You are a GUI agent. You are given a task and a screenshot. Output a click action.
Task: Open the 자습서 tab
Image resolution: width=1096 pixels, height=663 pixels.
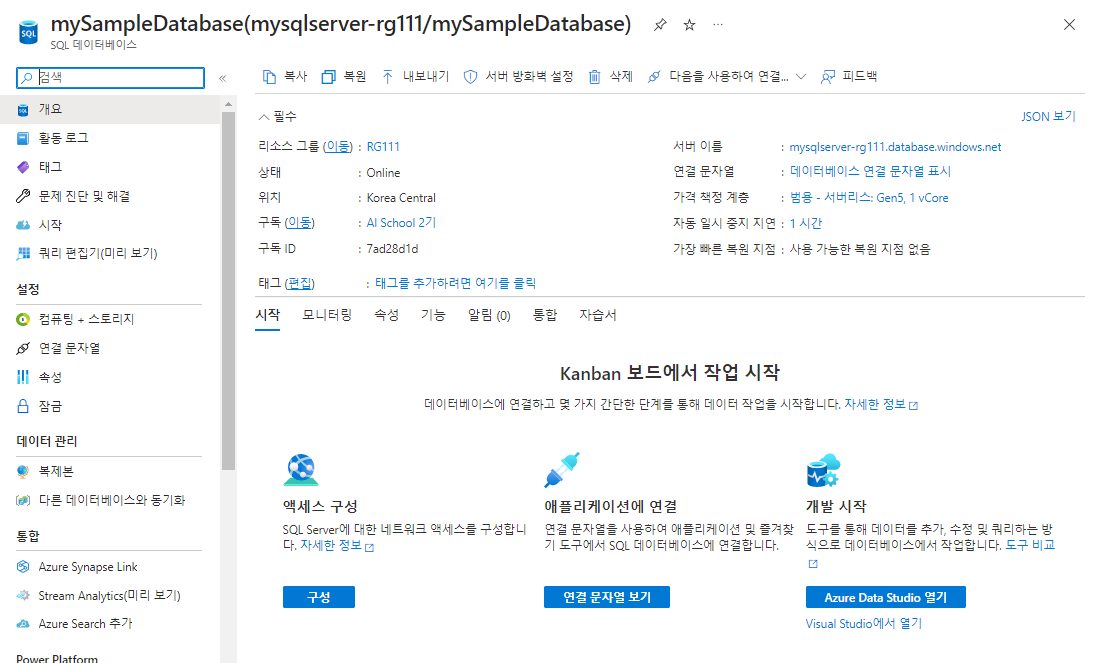click(598, 315)
